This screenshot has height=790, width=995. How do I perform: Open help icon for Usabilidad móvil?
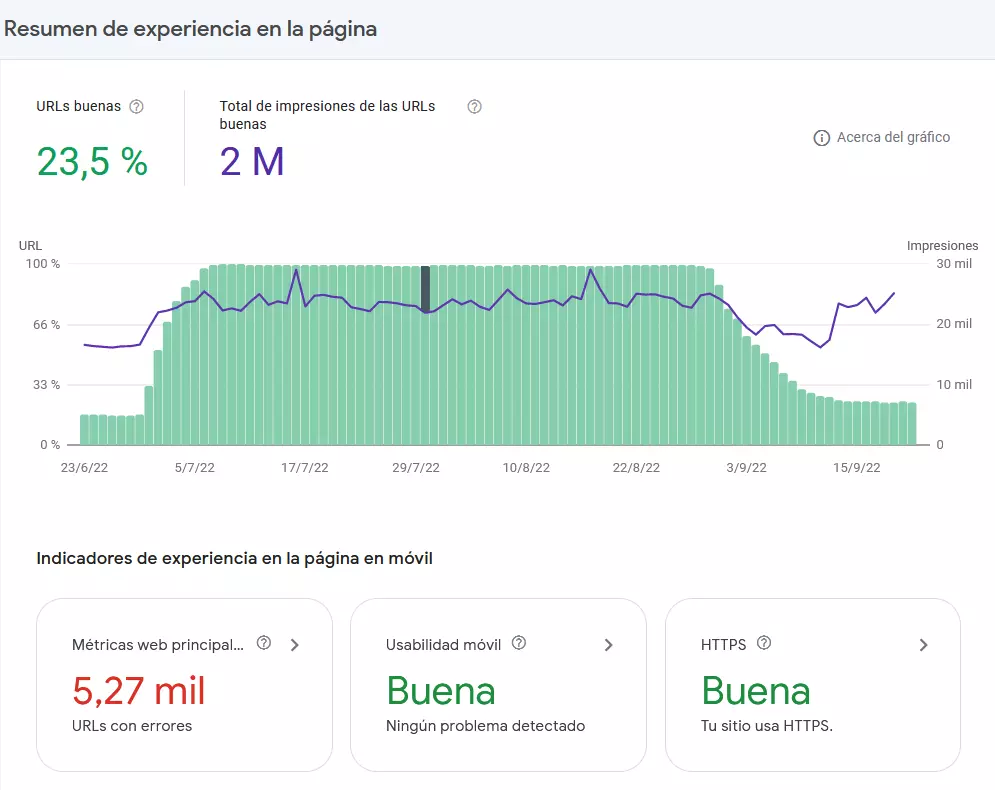[519, 643]
